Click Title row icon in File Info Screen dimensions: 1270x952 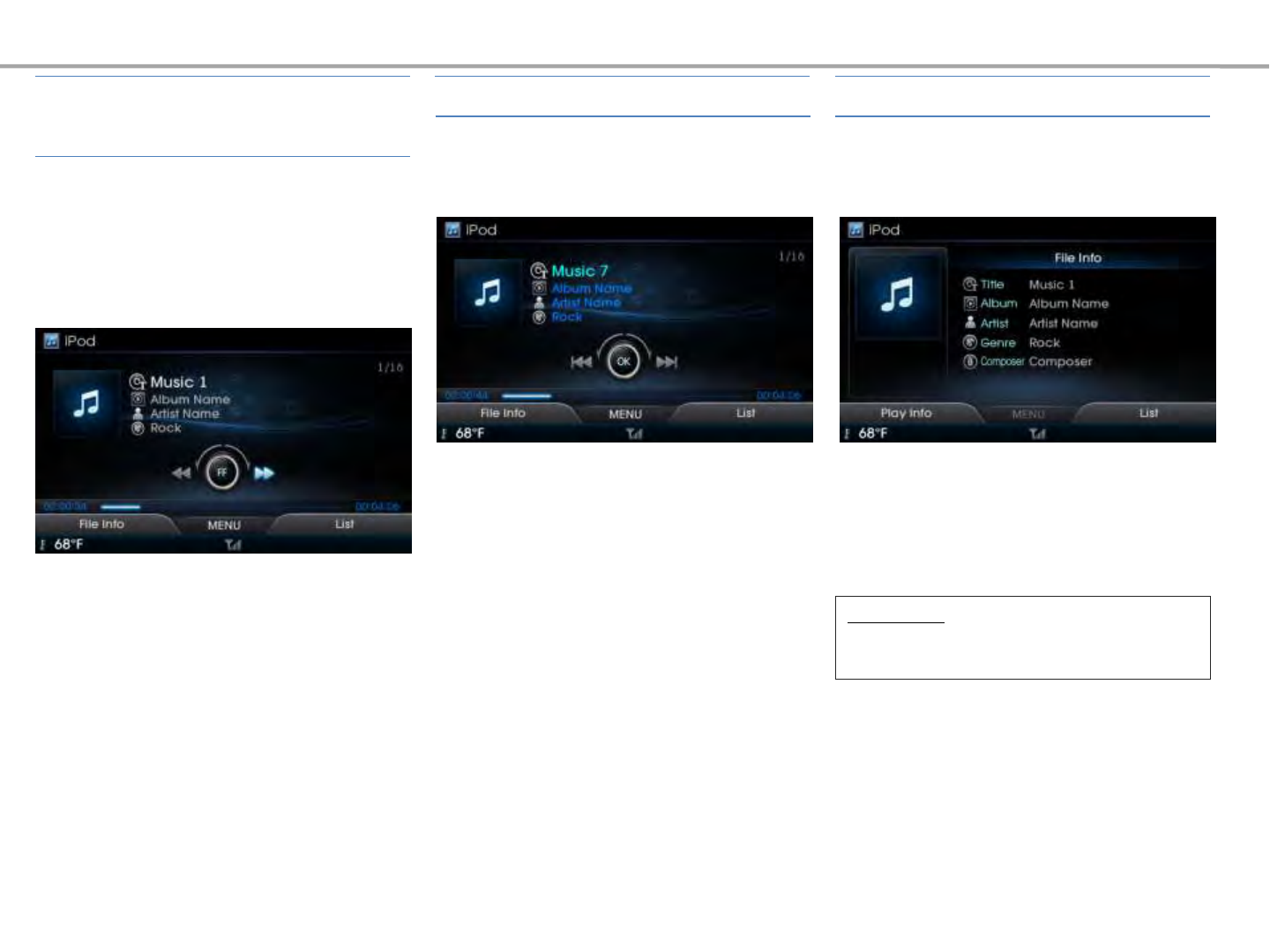pos(970,285)
